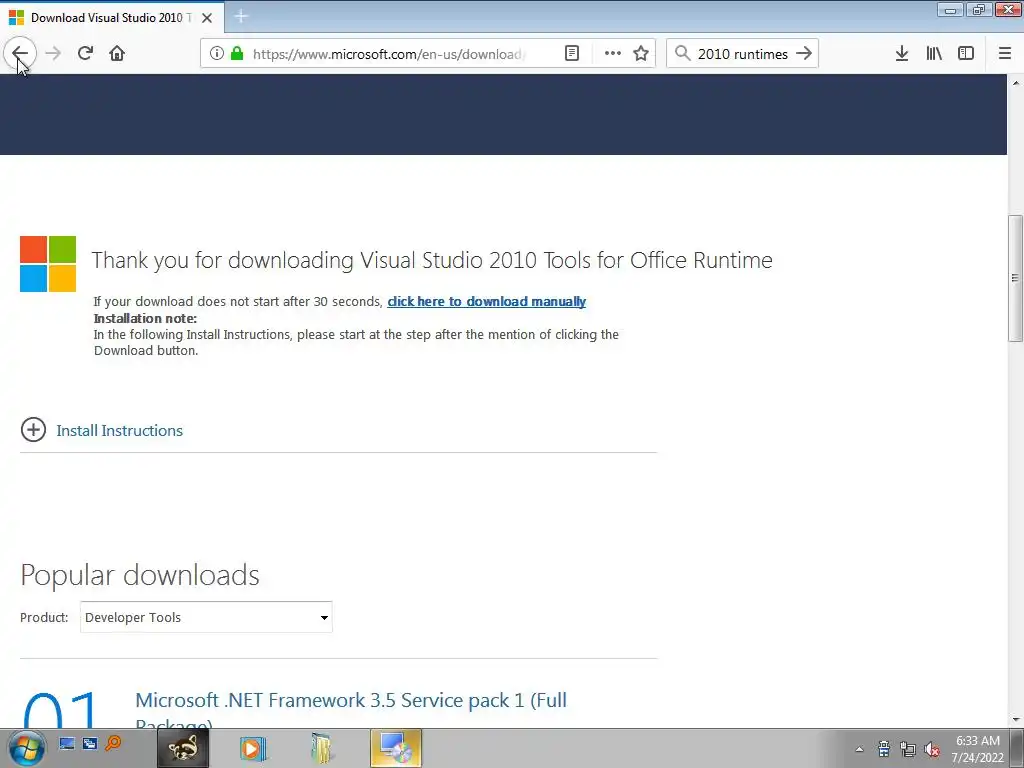Open the Developer Tools product dropdown

[206, 617]
